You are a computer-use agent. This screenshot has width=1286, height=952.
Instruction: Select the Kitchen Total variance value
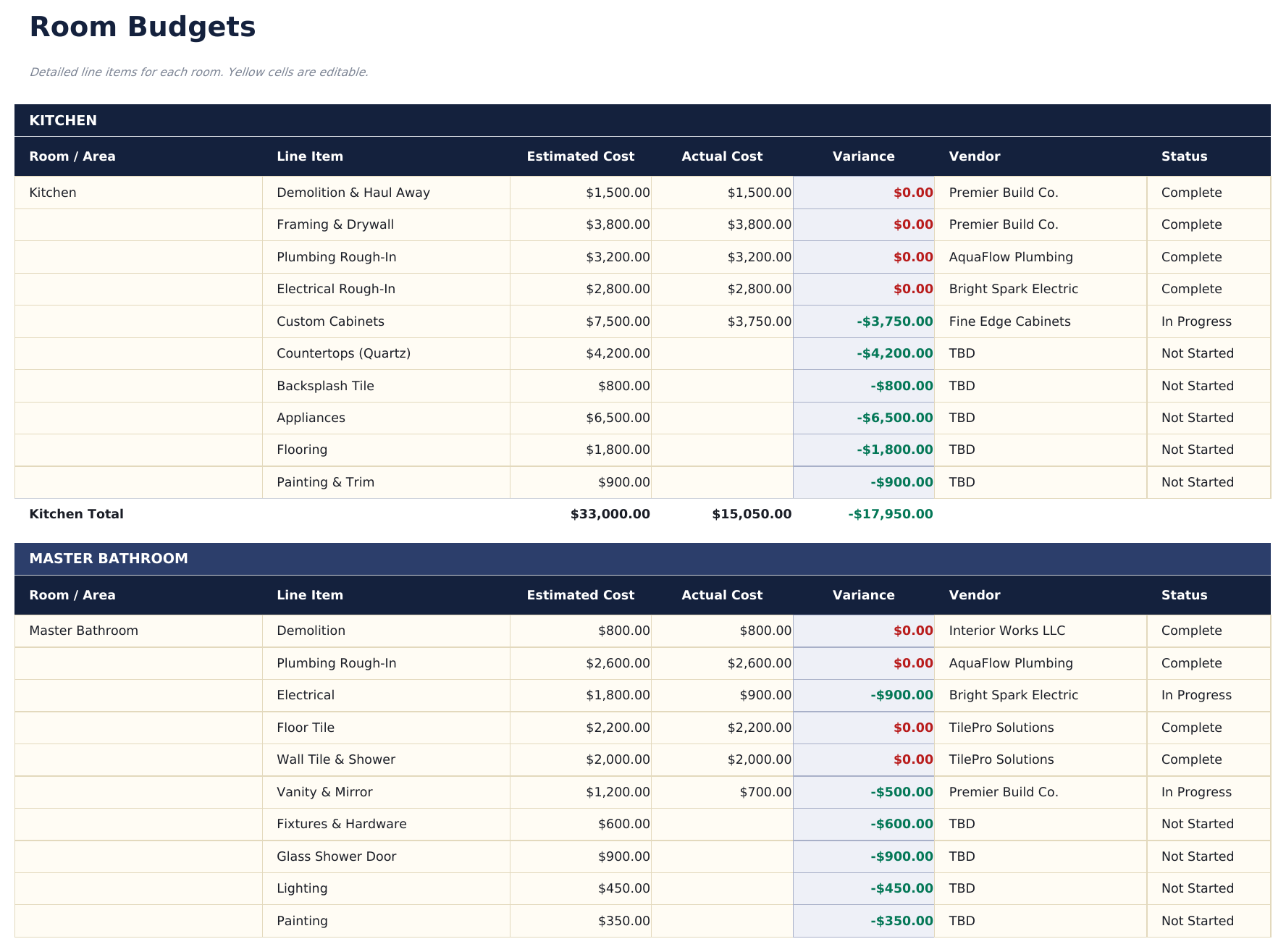point(890,514)
